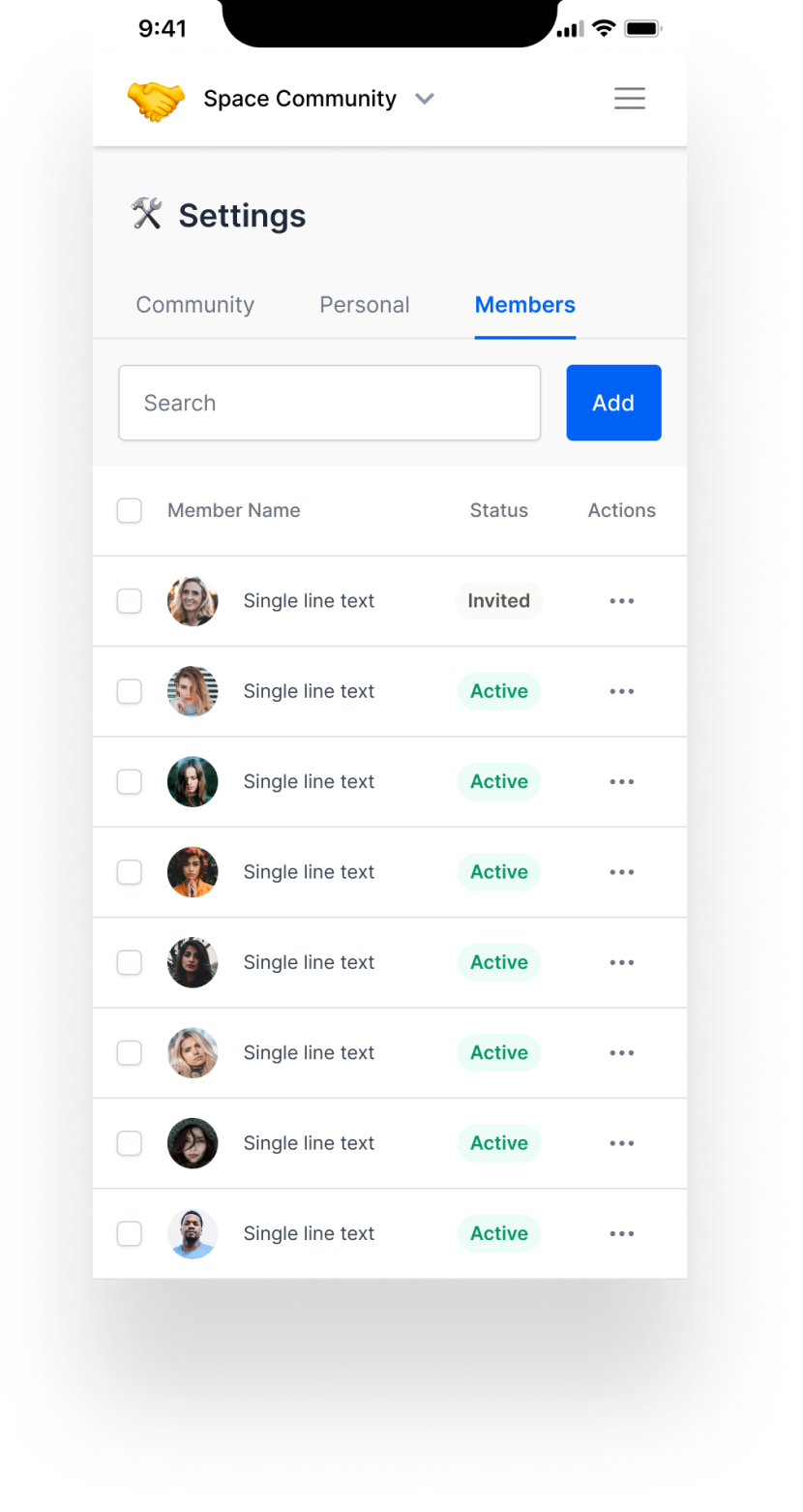
Task: Open three-dot actions for fourth member row
Action: pos(621,872)
